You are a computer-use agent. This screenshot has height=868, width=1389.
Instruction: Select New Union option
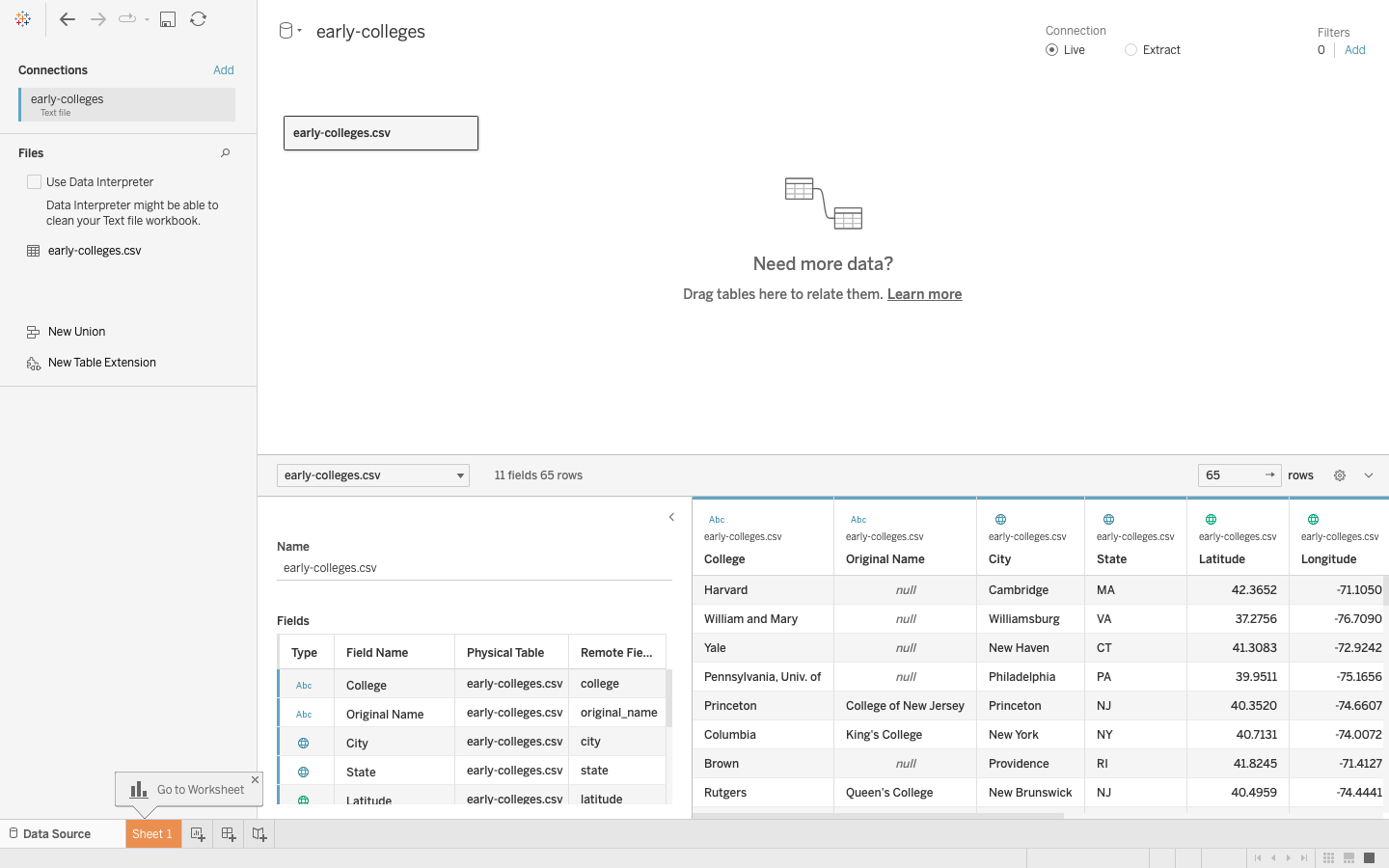click(x=76, y=332)
